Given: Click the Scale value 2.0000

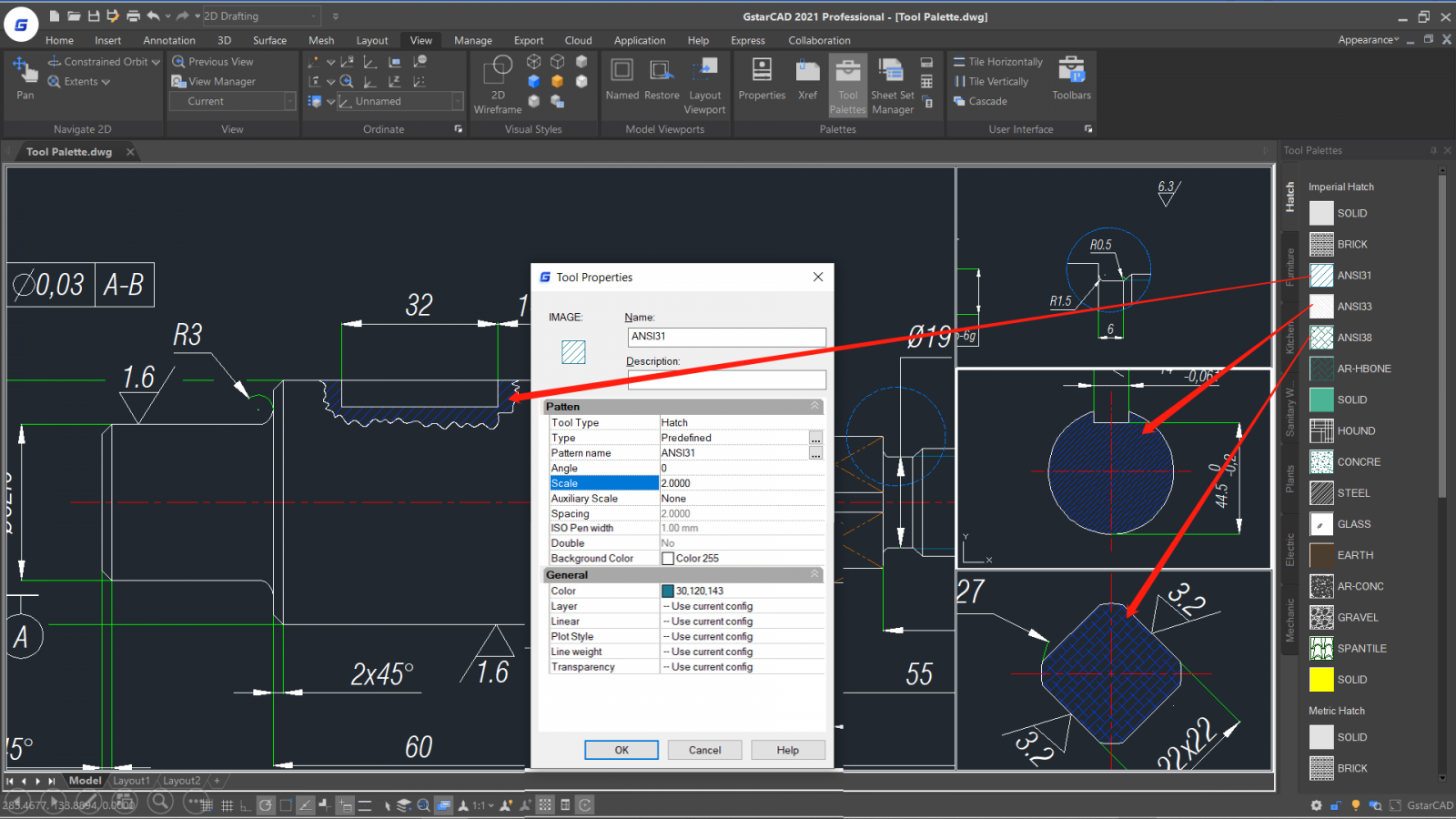Looking at the screenshot, I should (x=742, y=483).
